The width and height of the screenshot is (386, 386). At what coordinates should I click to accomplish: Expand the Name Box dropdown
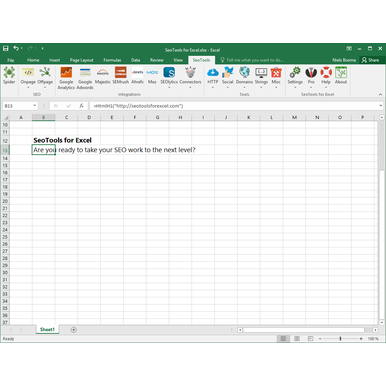coord(35,106)
